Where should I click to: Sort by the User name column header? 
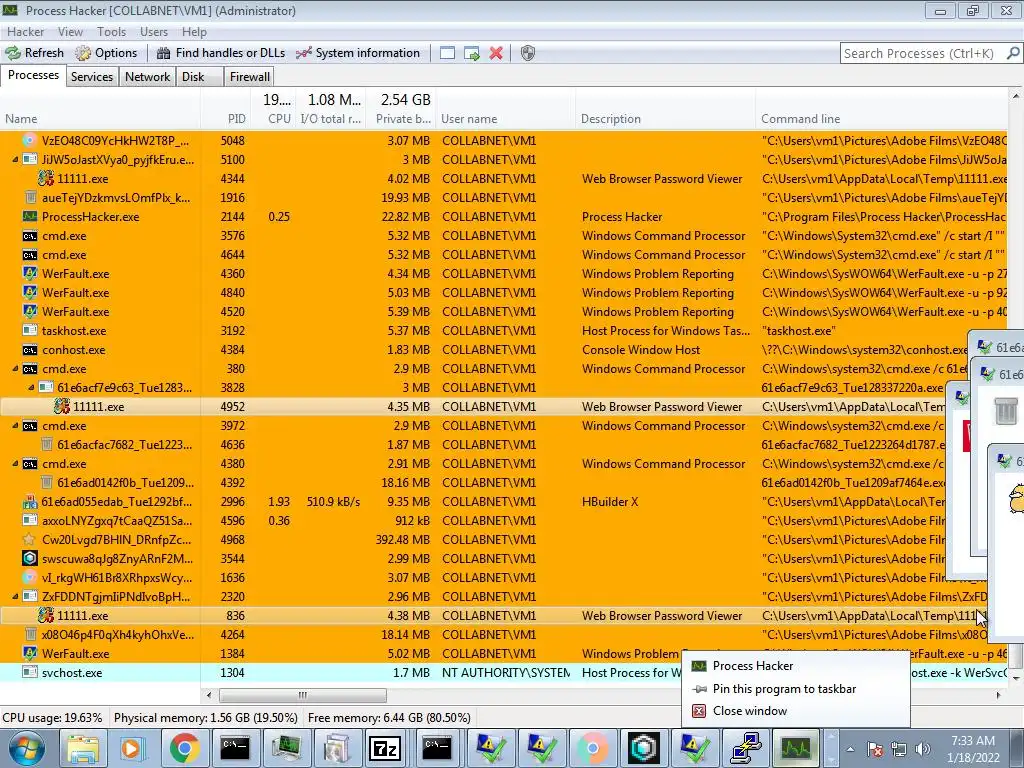coord(506,119)
